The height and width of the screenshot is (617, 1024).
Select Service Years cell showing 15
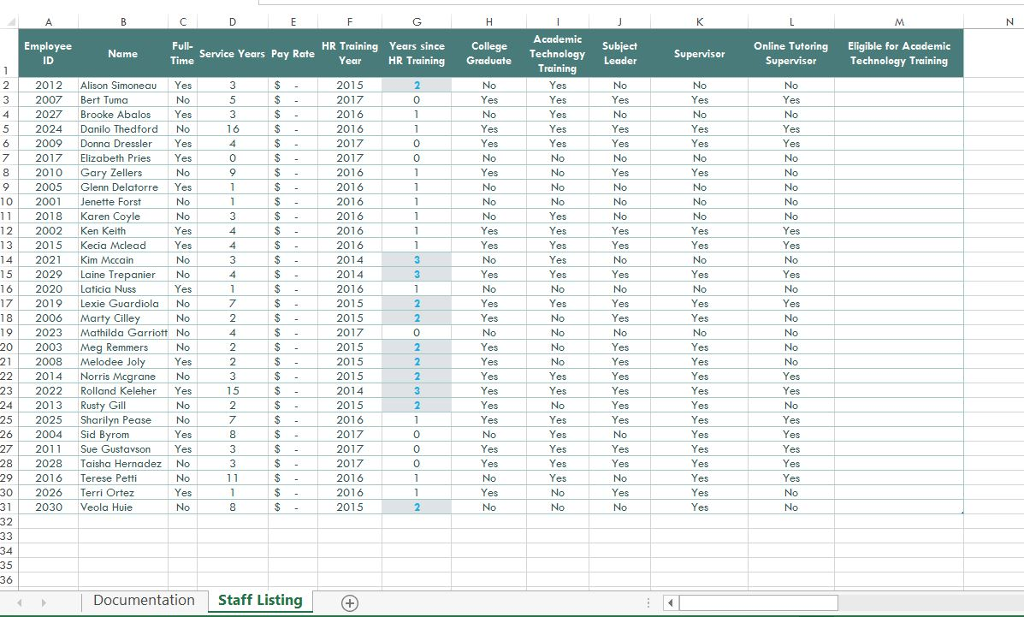[232, 390]
